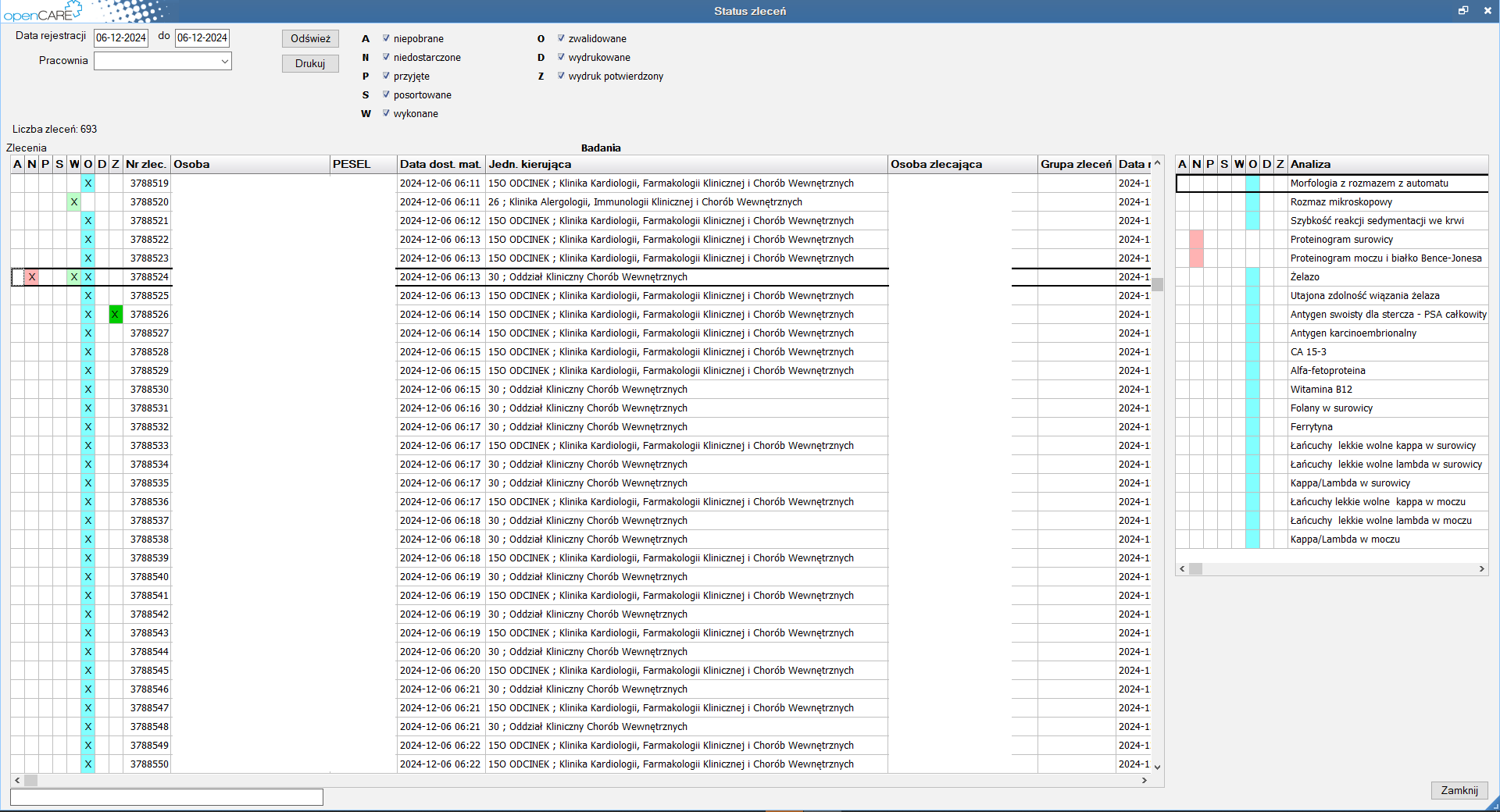The image size is (1500, 812).
Task: Click the W status mark for order 3788520
Action: coord(74,202)
